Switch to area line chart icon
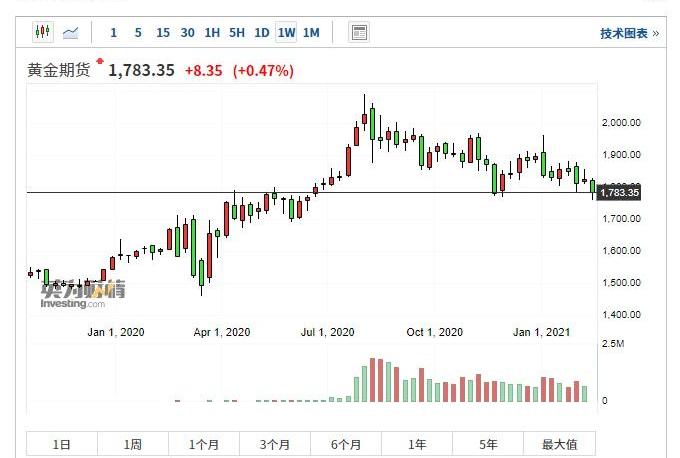The height and width of the screenshot is (458, 680). pyautogui.click(x=70, y=33)
